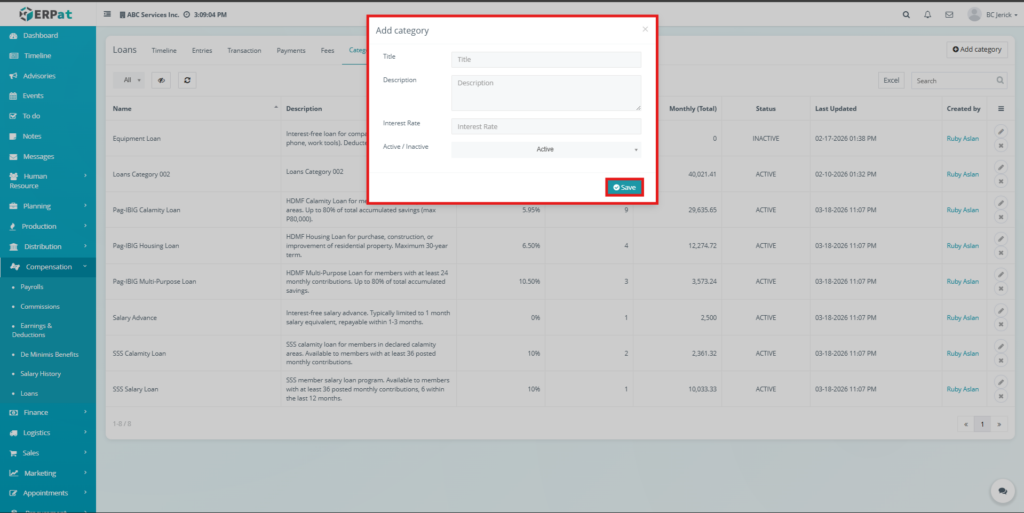Screen dimensions: 1024x513
Task: Click the refresh icon button
Action: [186, 80]
